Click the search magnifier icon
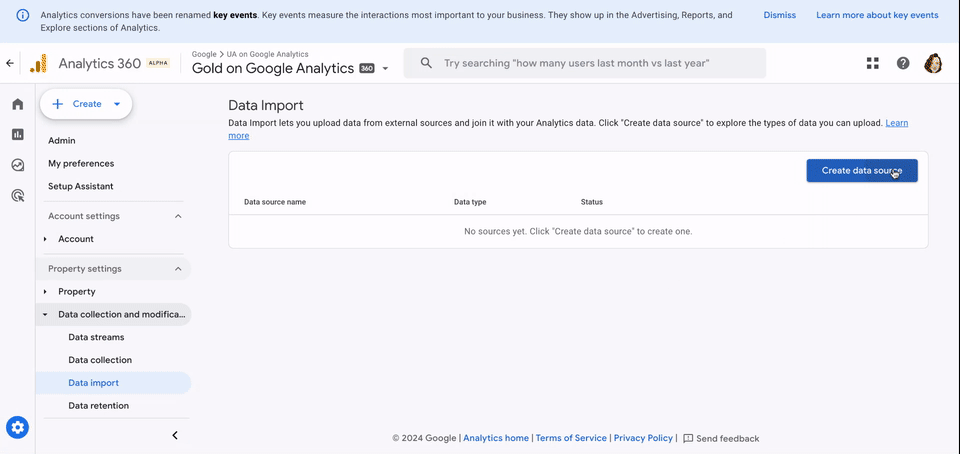 [426, 63]
